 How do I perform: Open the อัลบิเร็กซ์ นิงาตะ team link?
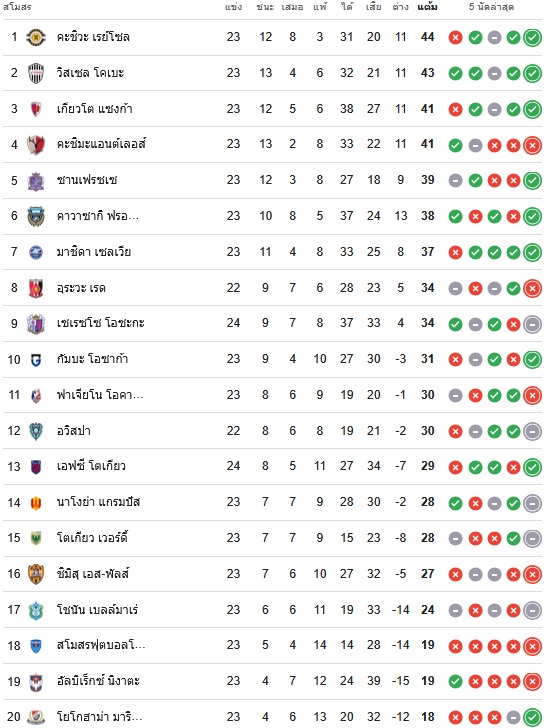click(98, 681)
